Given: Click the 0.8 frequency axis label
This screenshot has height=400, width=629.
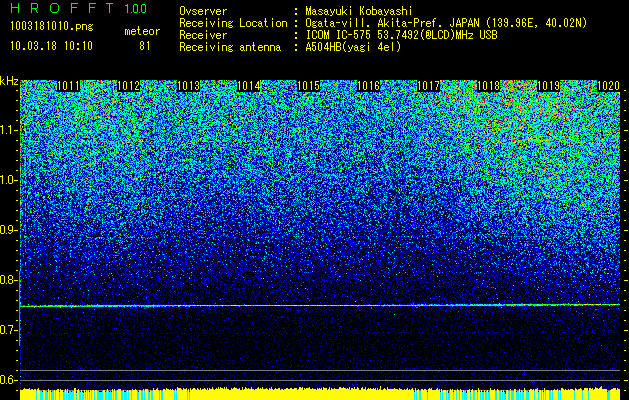Looking at the screenshot, I should pyautogui.click(x=8, y=280).
